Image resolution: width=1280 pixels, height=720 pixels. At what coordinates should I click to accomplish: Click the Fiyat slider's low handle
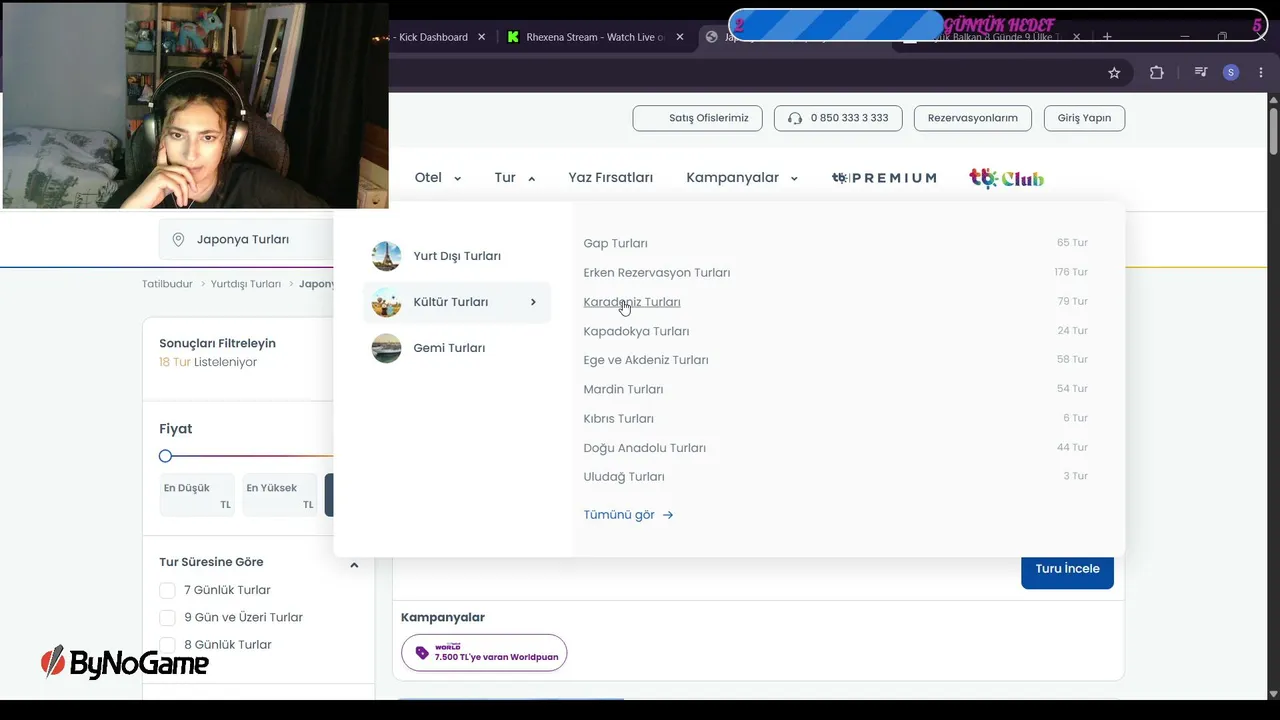point(166,456)
